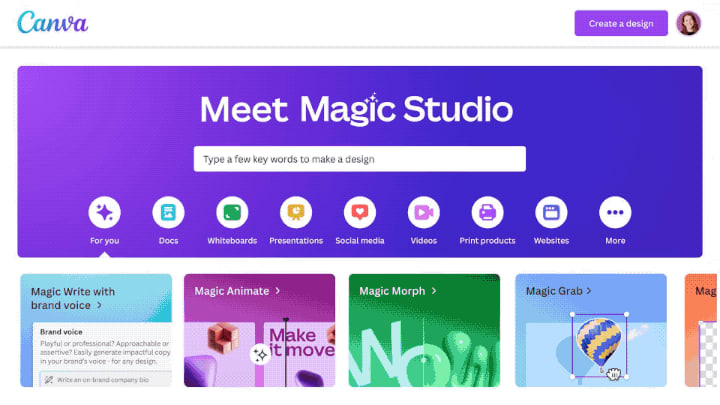Click chevron next to Magic Grab

point(589,291)
